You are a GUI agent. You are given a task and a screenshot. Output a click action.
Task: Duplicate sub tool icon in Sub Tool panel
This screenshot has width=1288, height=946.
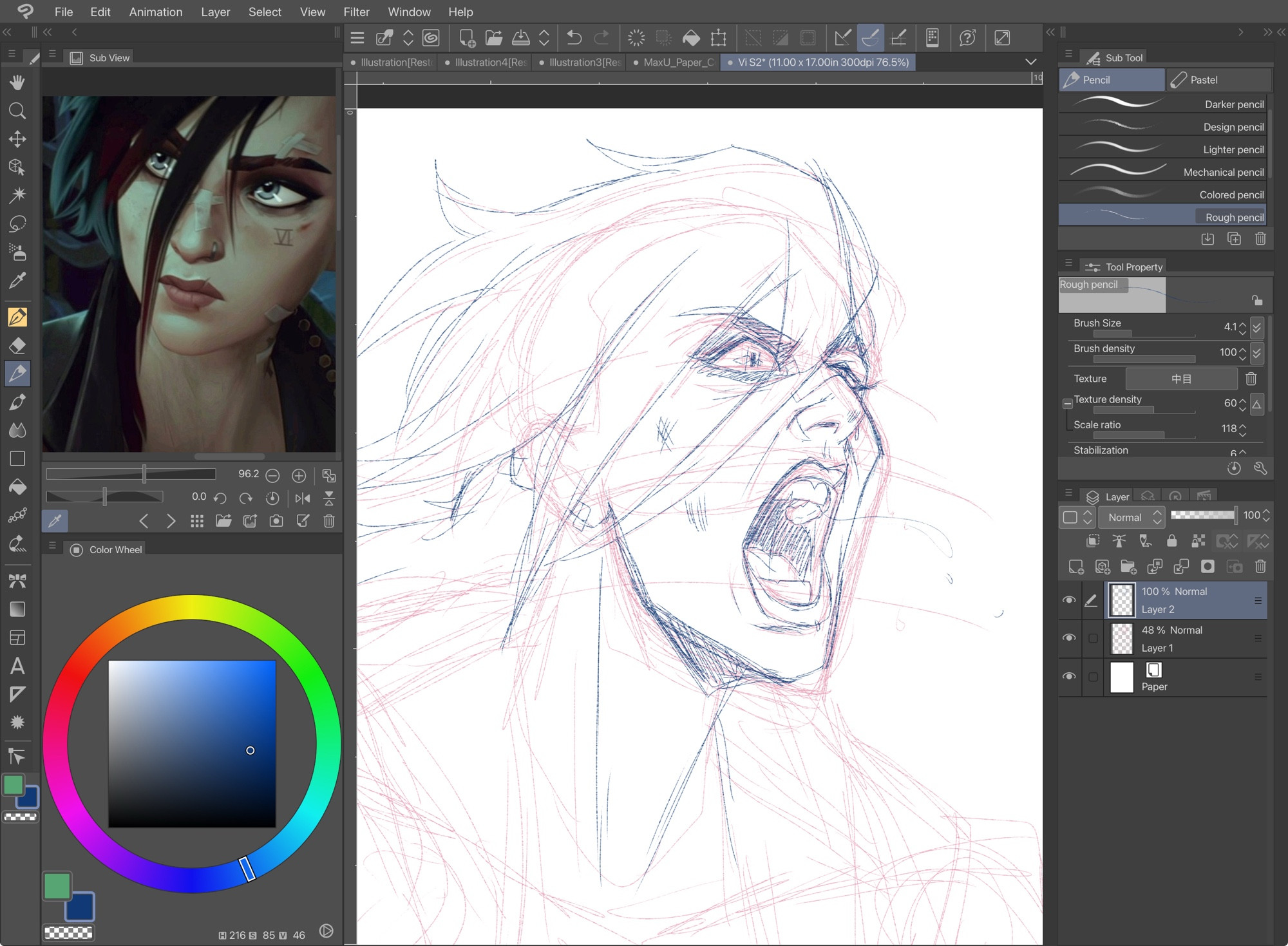click(x=1234, y=239)
